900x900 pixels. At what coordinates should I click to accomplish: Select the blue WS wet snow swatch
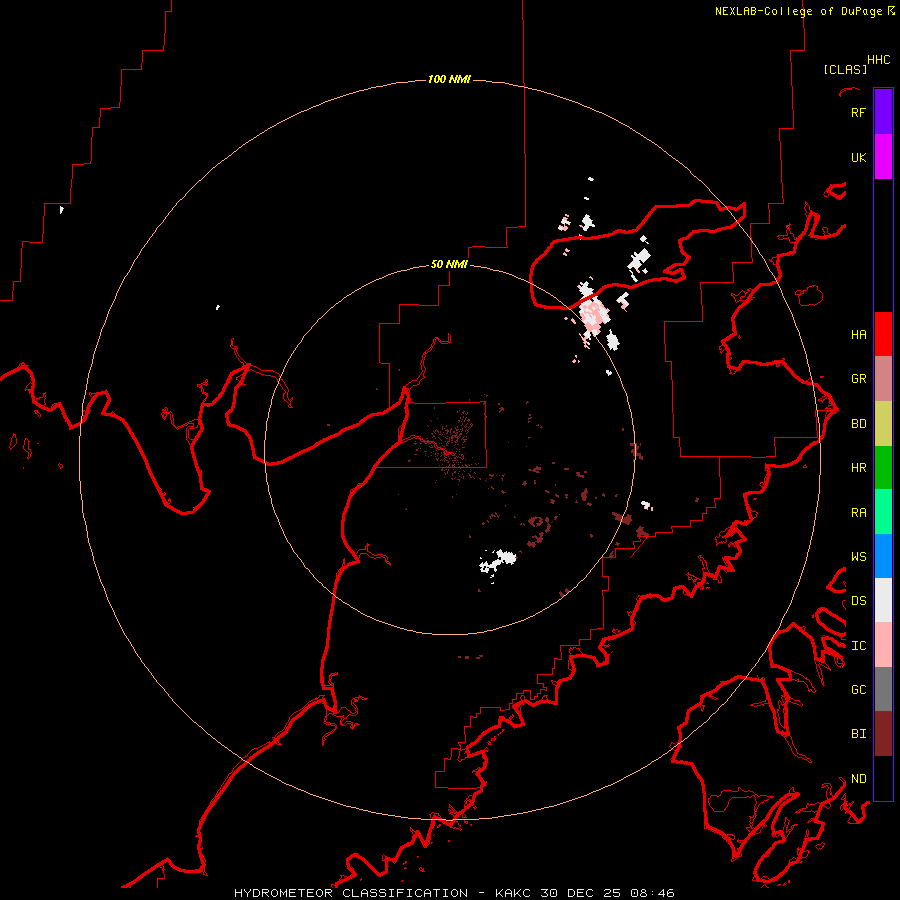tap(883, 556)
